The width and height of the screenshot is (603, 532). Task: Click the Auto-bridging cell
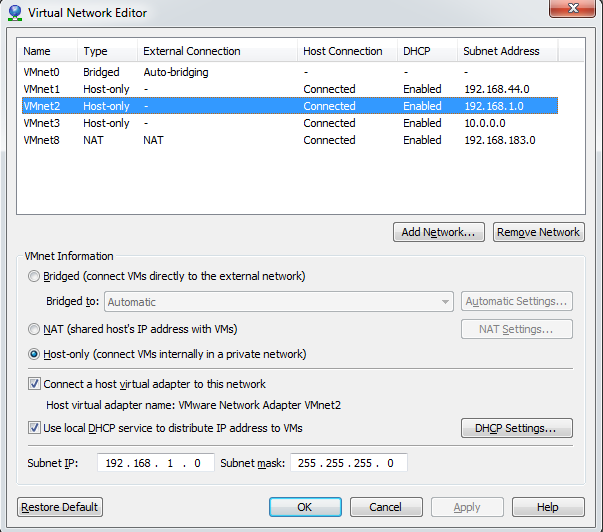coord(176,72)
